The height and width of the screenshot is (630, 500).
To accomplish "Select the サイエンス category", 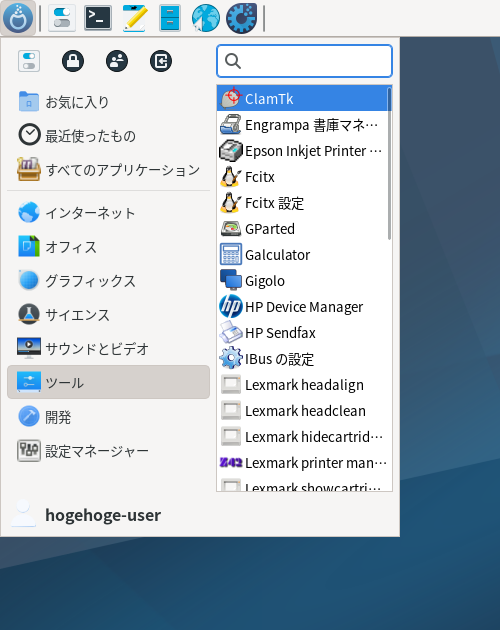I will (x=109, y=314).
